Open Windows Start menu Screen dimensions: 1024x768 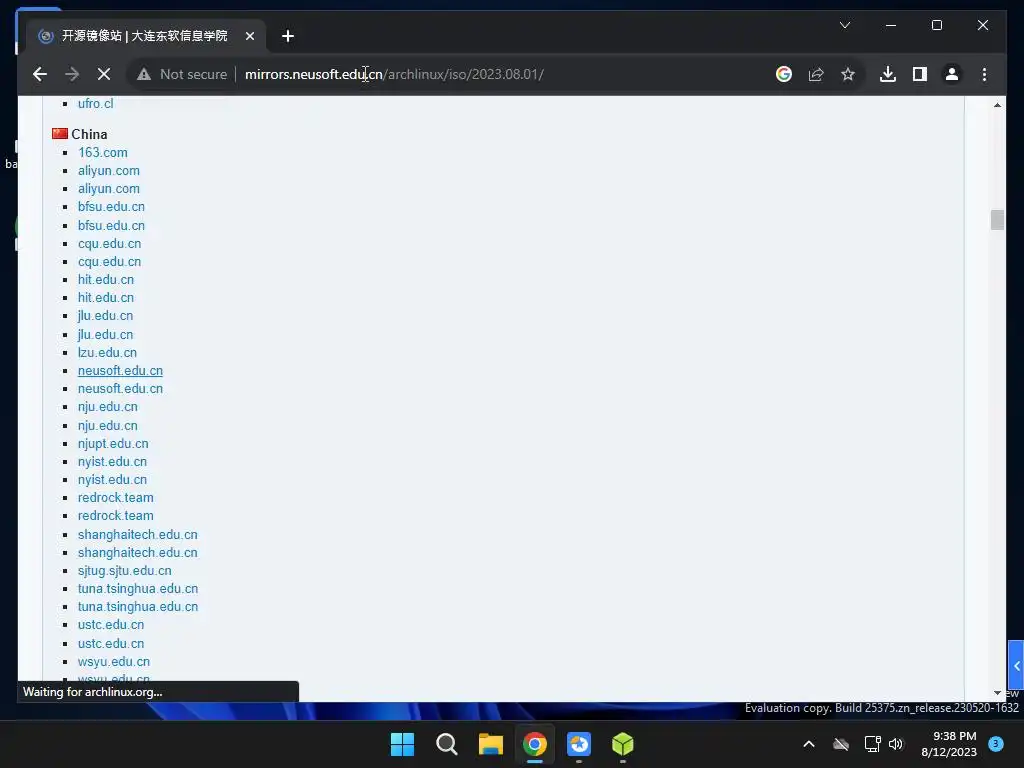pos(402,744)
